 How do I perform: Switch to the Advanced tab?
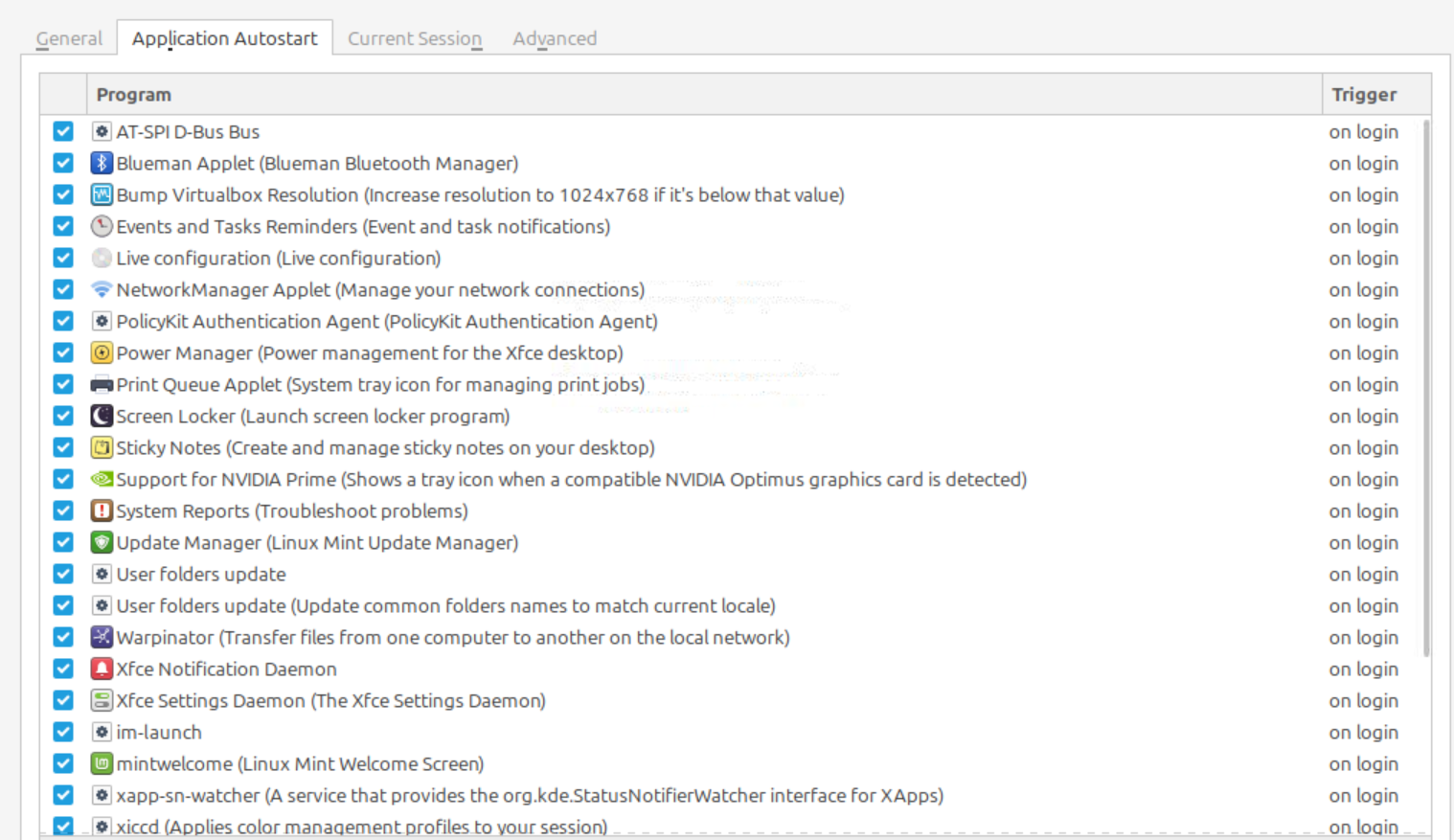coord(555,38)
